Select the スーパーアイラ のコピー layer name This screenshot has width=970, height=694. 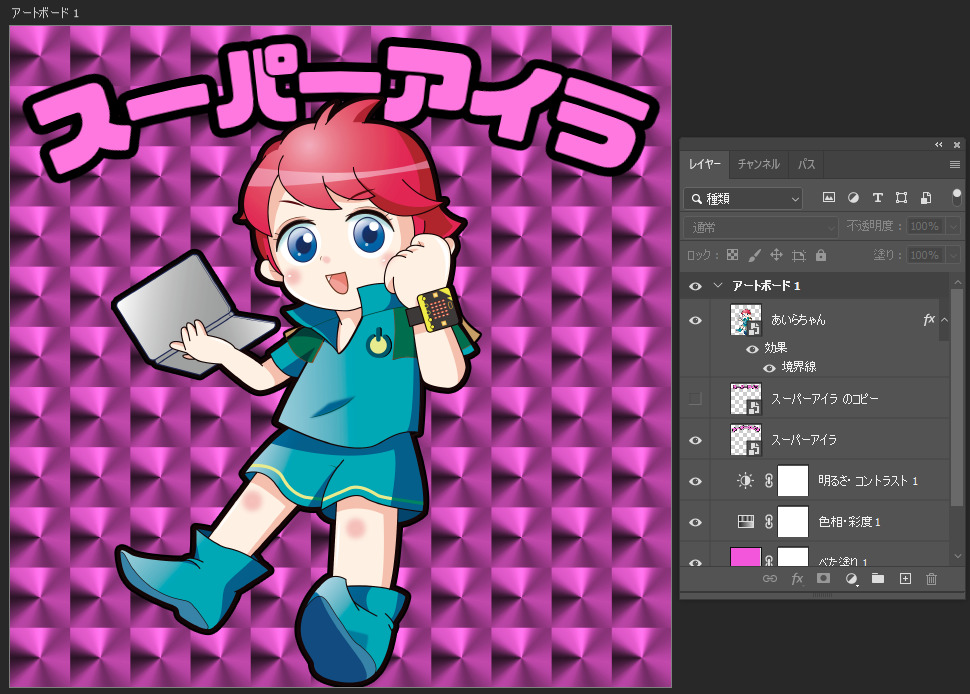825,399
